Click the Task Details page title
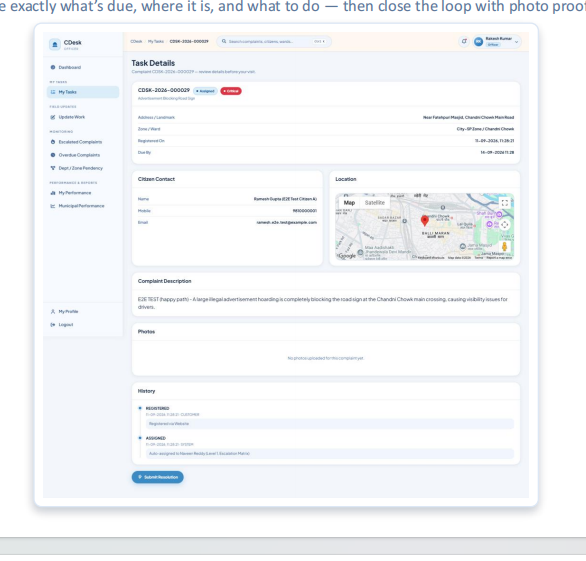Screen dimensions: 586x561 (x=153, y=63)
